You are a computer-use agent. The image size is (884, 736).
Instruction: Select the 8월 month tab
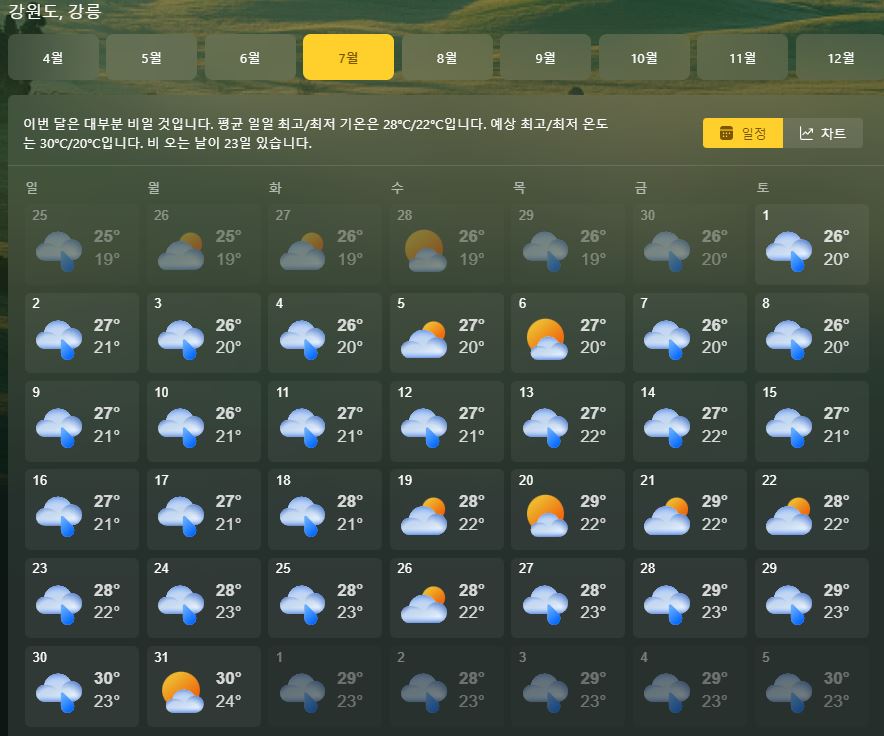pos(447,57)
